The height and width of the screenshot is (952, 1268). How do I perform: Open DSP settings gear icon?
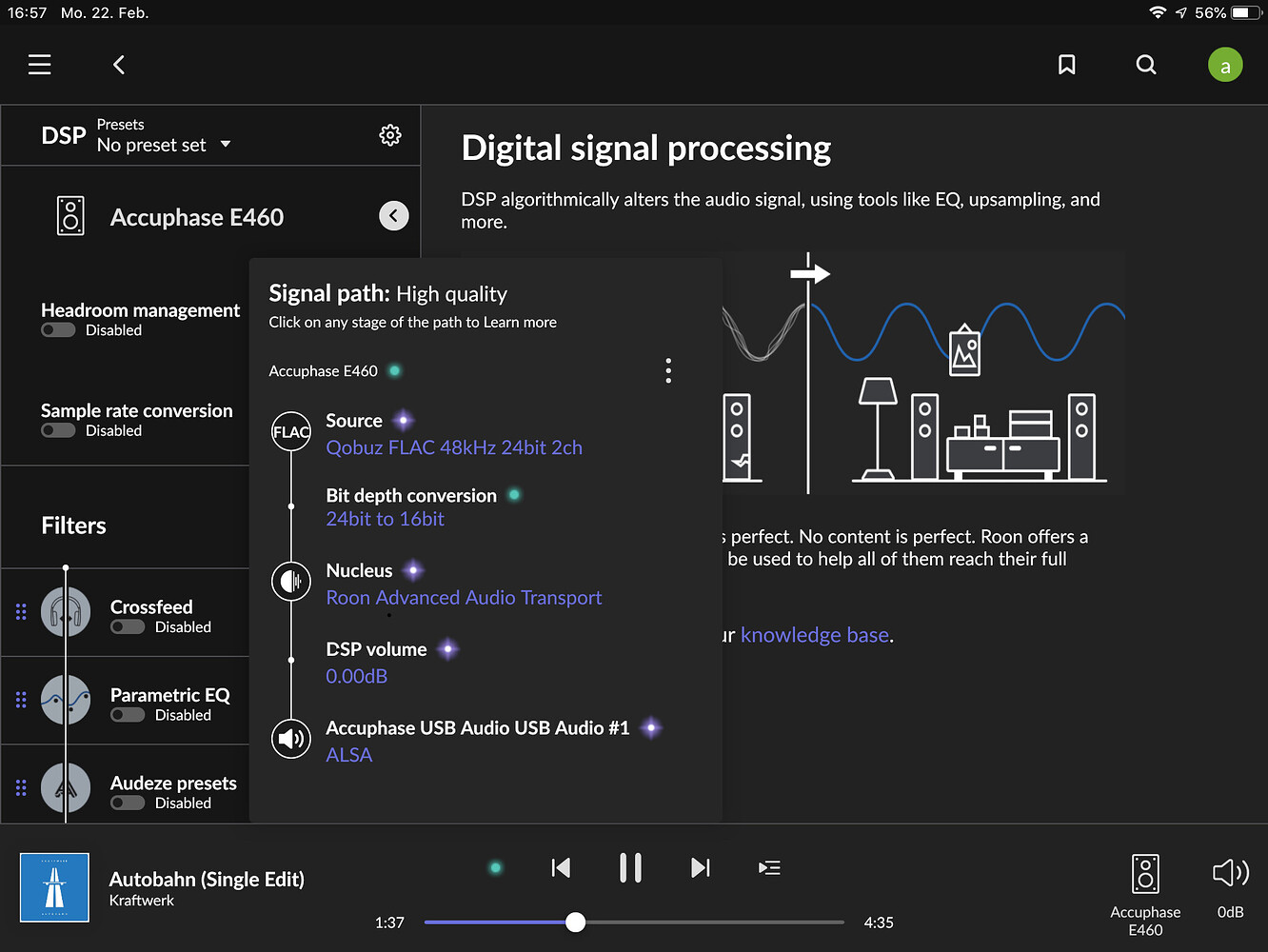coord(390,135)
